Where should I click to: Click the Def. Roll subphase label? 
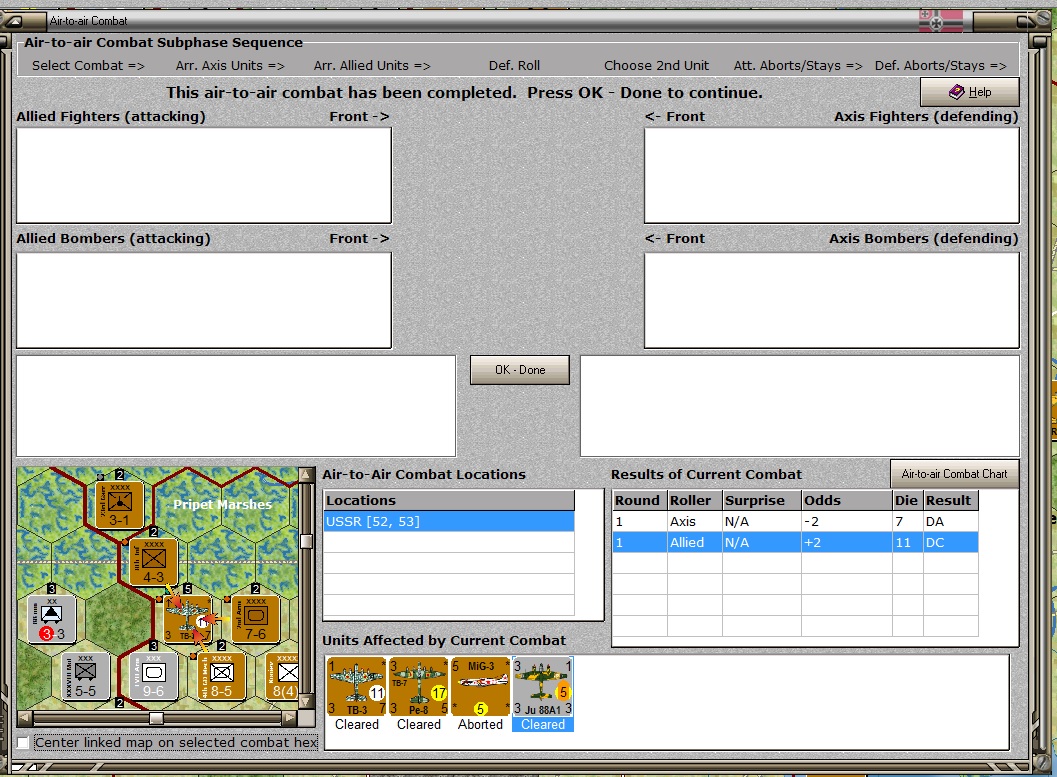[x=514, y=65]
